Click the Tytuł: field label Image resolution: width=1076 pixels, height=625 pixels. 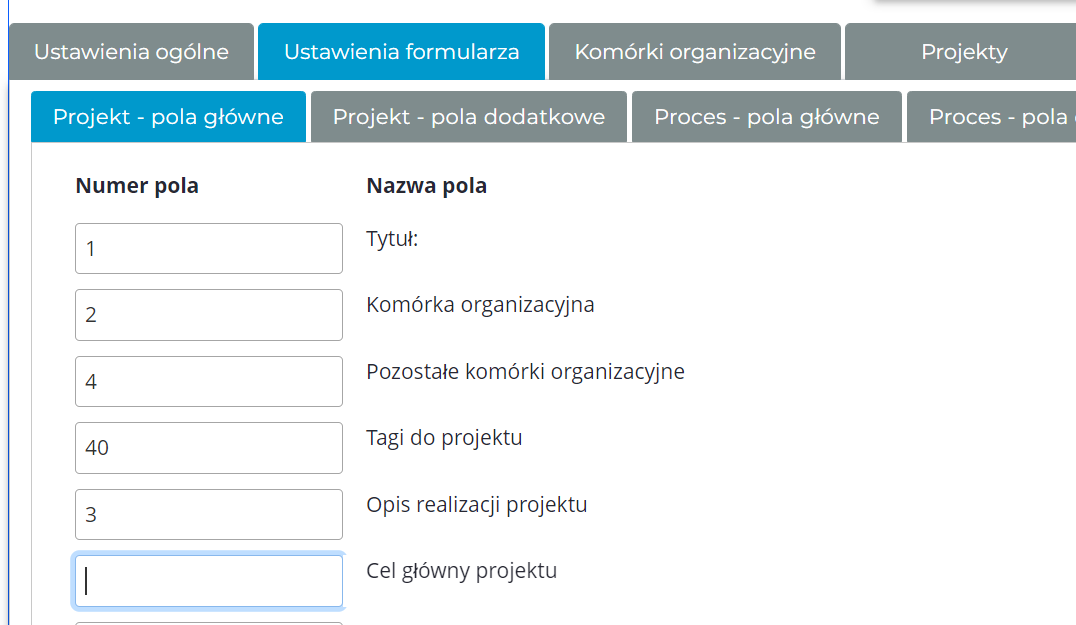[x=392, y=239]
